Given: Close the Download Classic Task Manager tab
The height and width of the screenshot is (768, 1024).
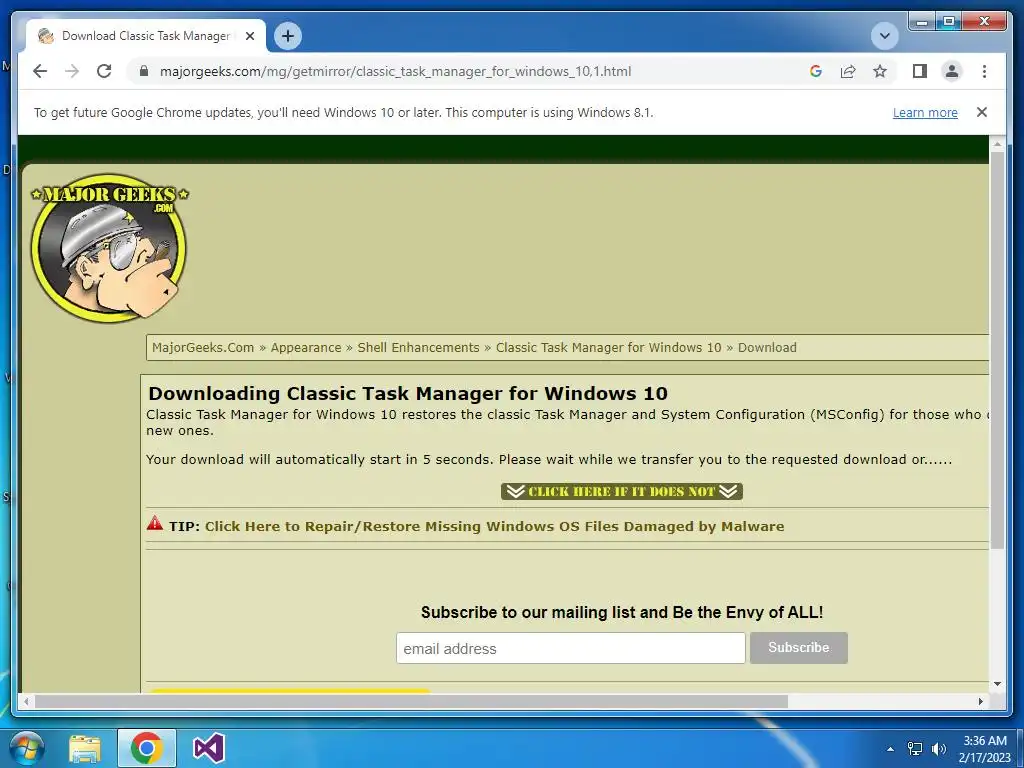Looking at the screenshot, I should click(249, 36).
